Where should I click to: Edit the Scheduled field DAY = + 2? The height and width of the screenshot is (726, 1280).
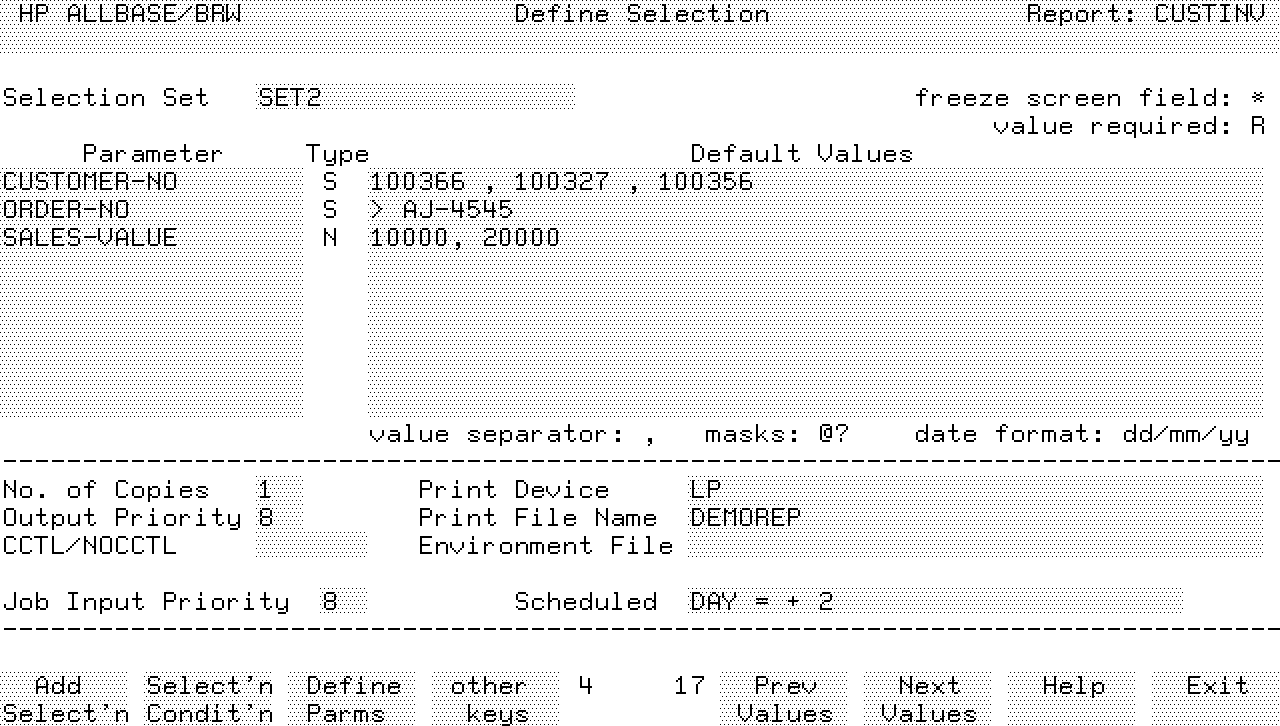pos(935,602)
